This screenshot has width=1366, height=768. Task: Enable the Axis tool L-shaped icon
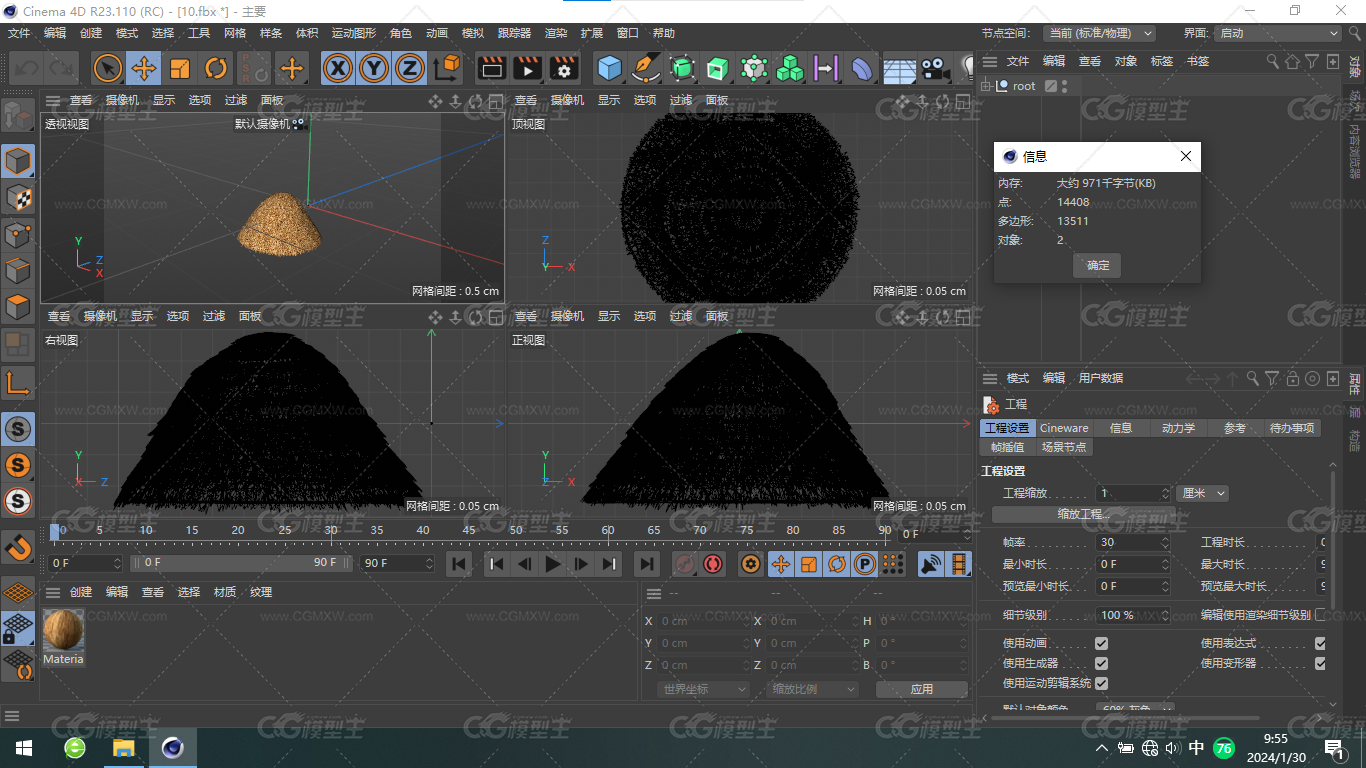(18, 382)
